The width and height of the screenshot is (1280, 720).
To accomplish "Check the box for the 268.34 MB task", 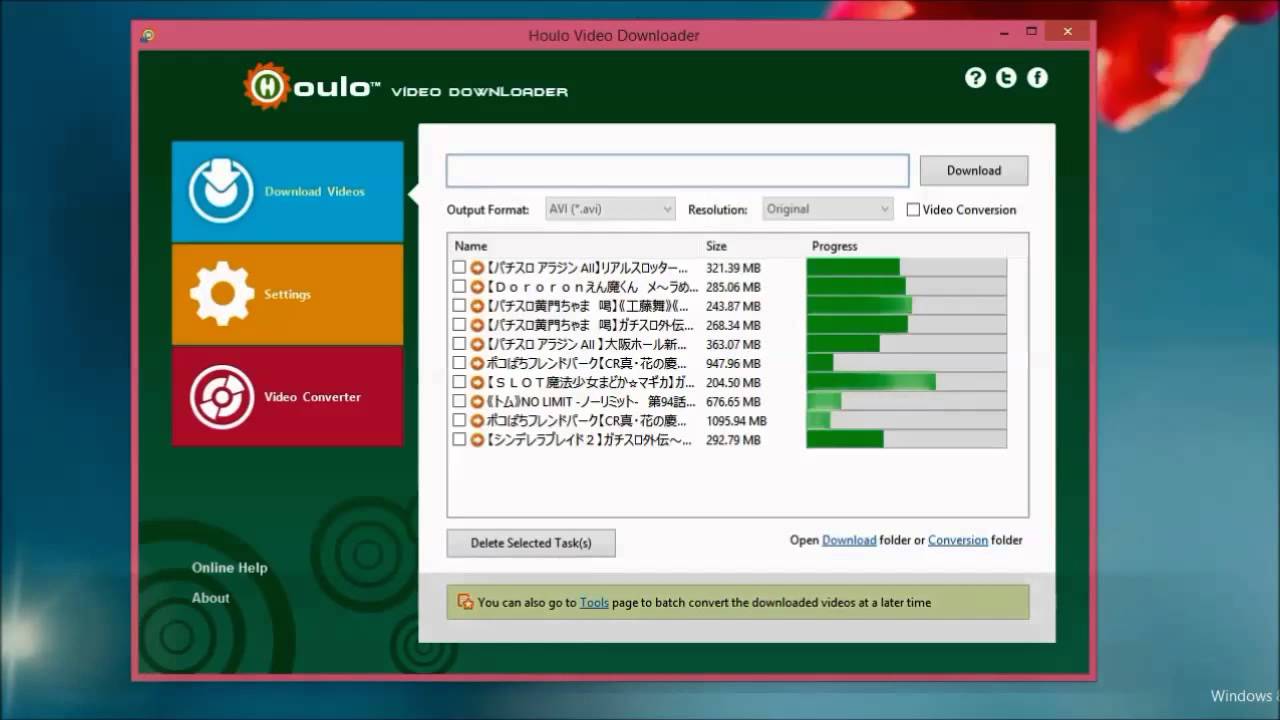I will (459, 325).
